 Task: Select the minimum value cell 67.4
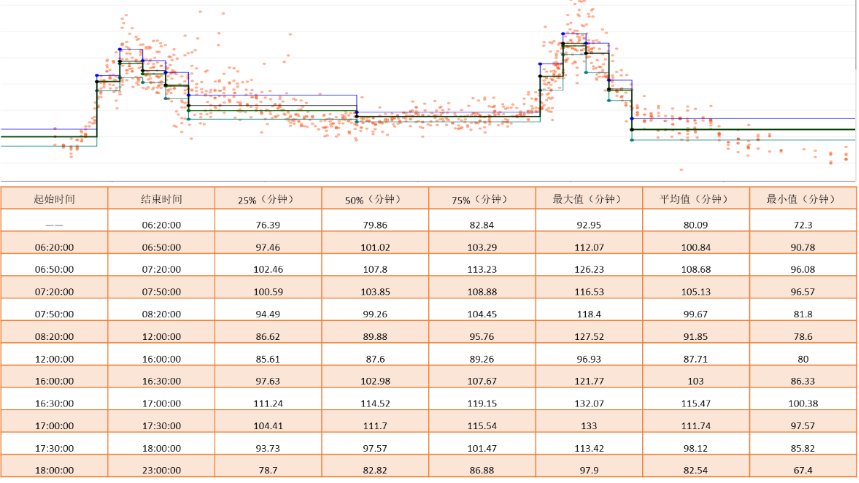[802, 468]
